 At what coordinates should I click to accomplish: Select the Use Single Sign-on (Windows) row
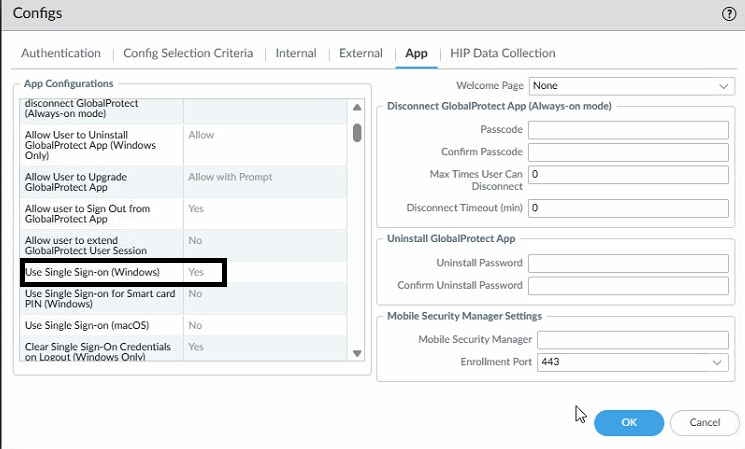pos(183,272)
